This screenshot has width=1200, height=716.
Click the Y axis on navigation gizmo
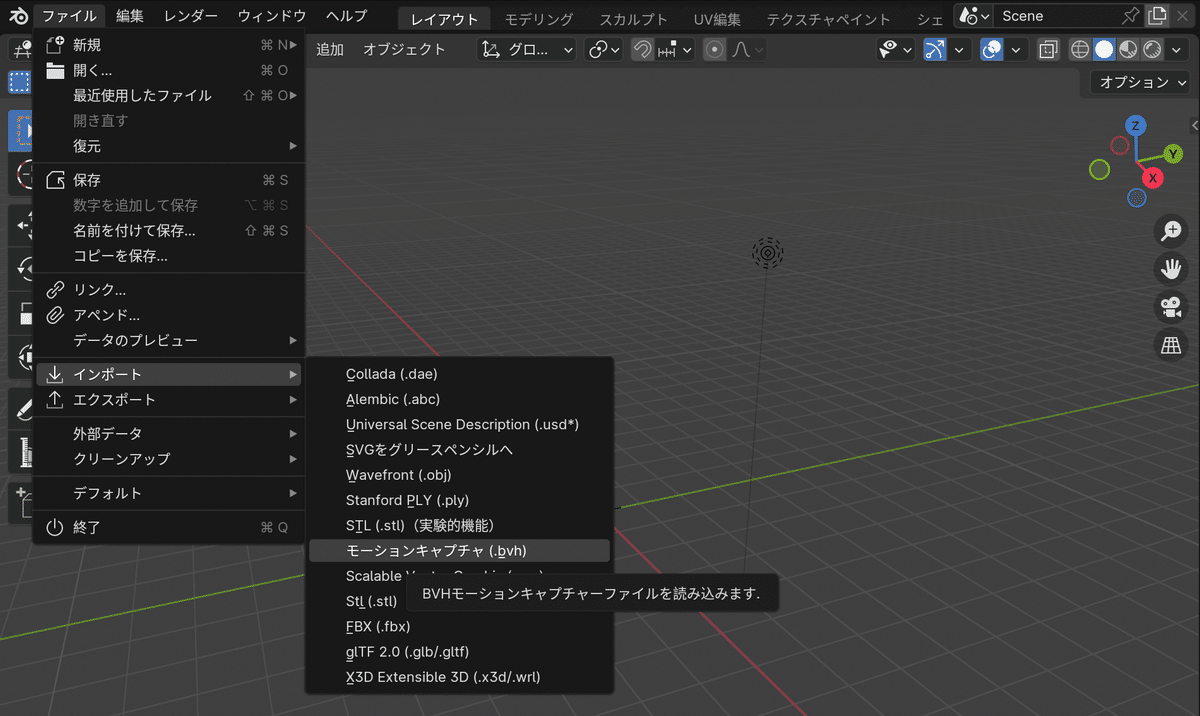coord(1173,154)
